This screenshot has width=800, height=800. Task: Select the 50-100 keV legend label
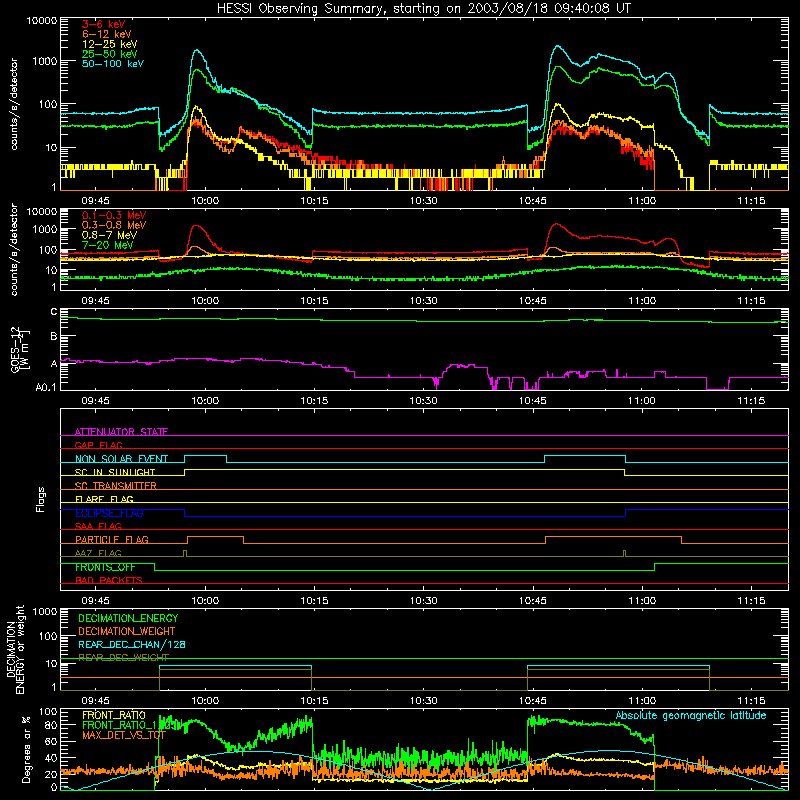tap(113, 64)
